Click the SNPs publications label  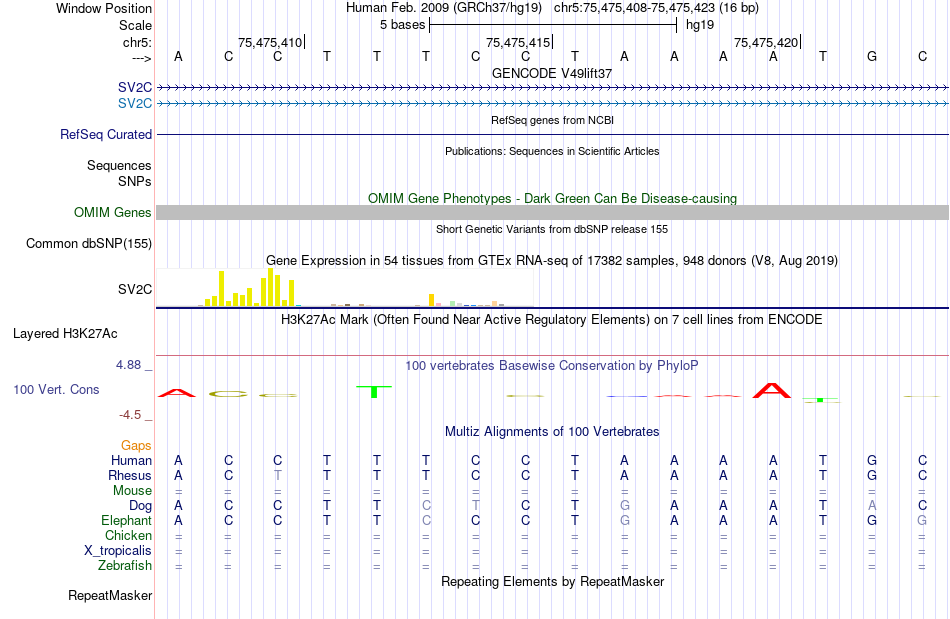tap(135, 181)
